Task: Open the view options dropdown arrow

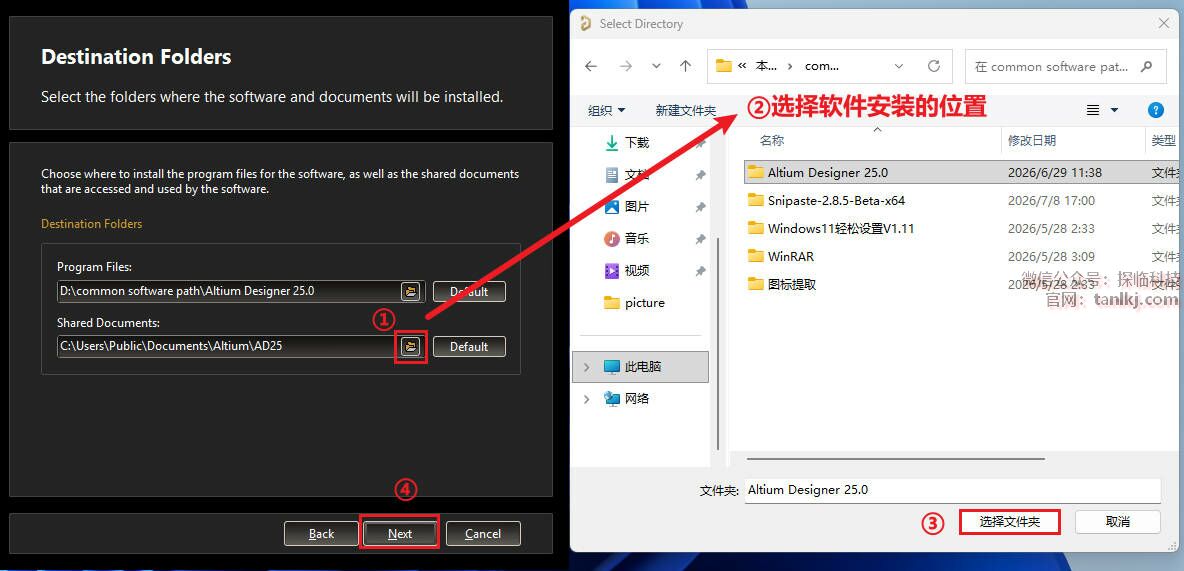Action: pyautogui.click(x=1114, y=110)
